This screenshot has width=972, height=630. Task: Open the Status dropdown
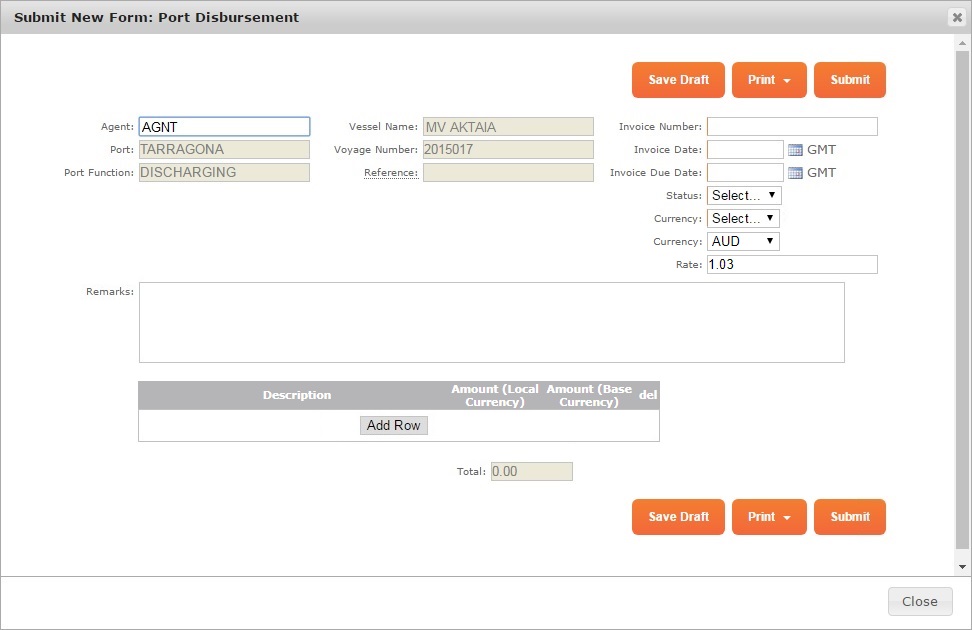743,195
